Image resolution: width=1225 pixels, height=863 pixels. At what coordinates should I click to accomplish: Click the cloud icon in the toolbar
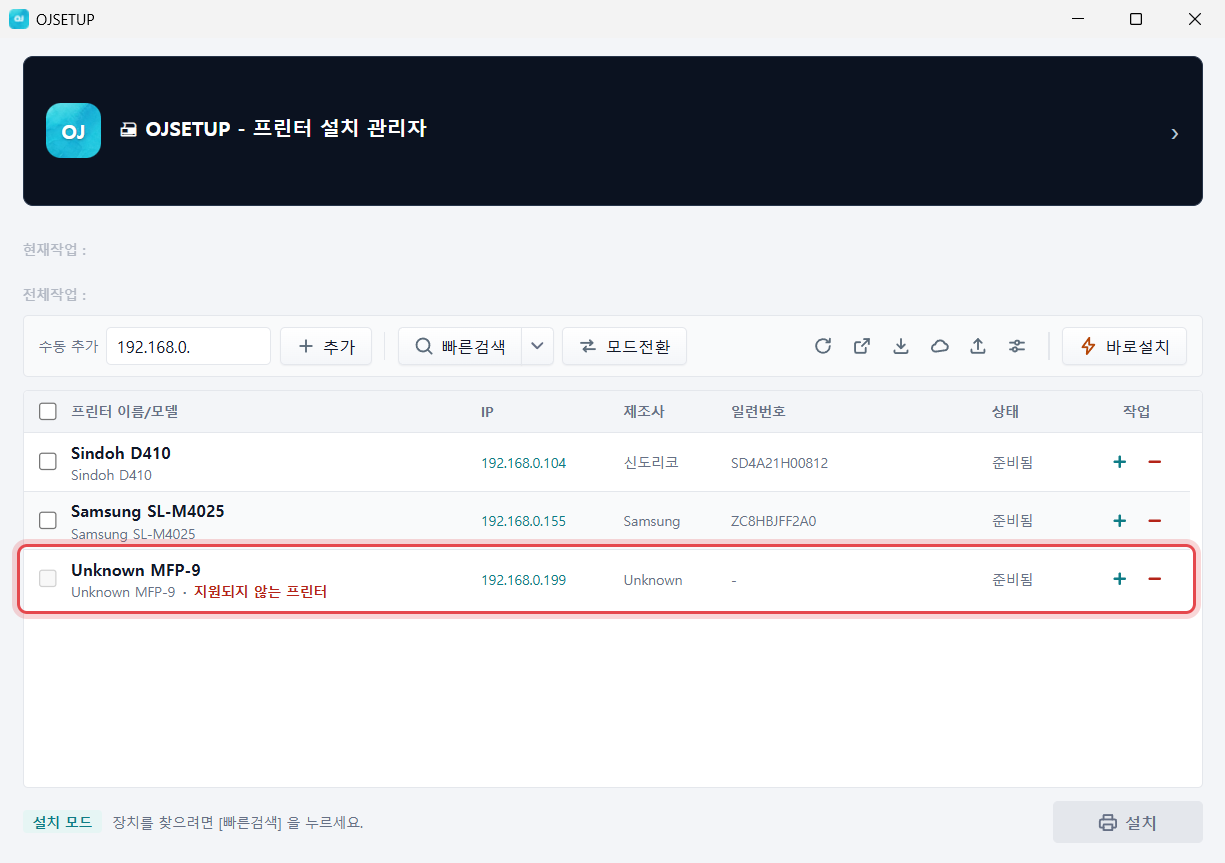(x=940, y=346)
